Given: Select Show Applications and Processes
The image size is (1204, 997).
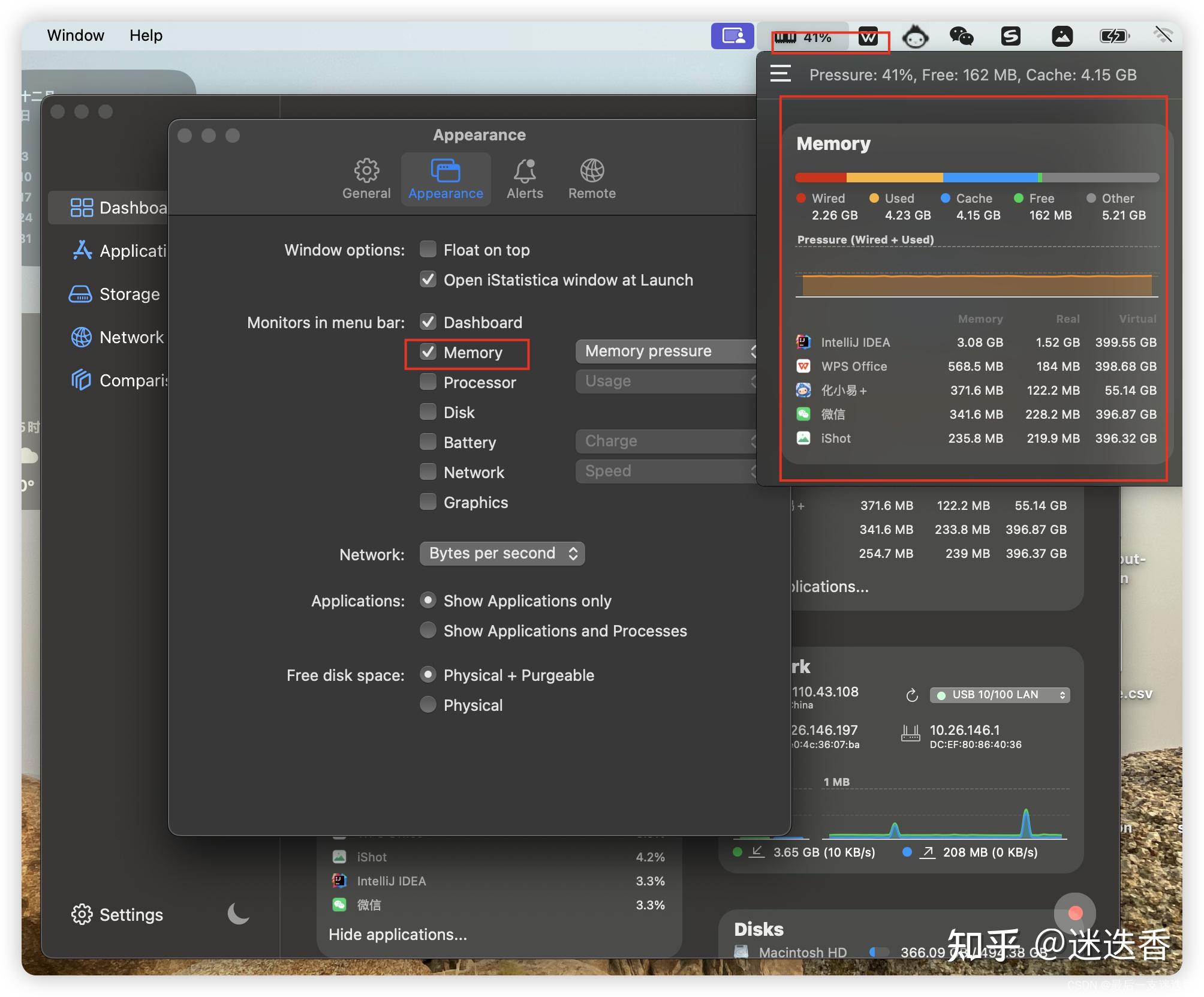Looking at the screenshot, I should tap(428, 630).
